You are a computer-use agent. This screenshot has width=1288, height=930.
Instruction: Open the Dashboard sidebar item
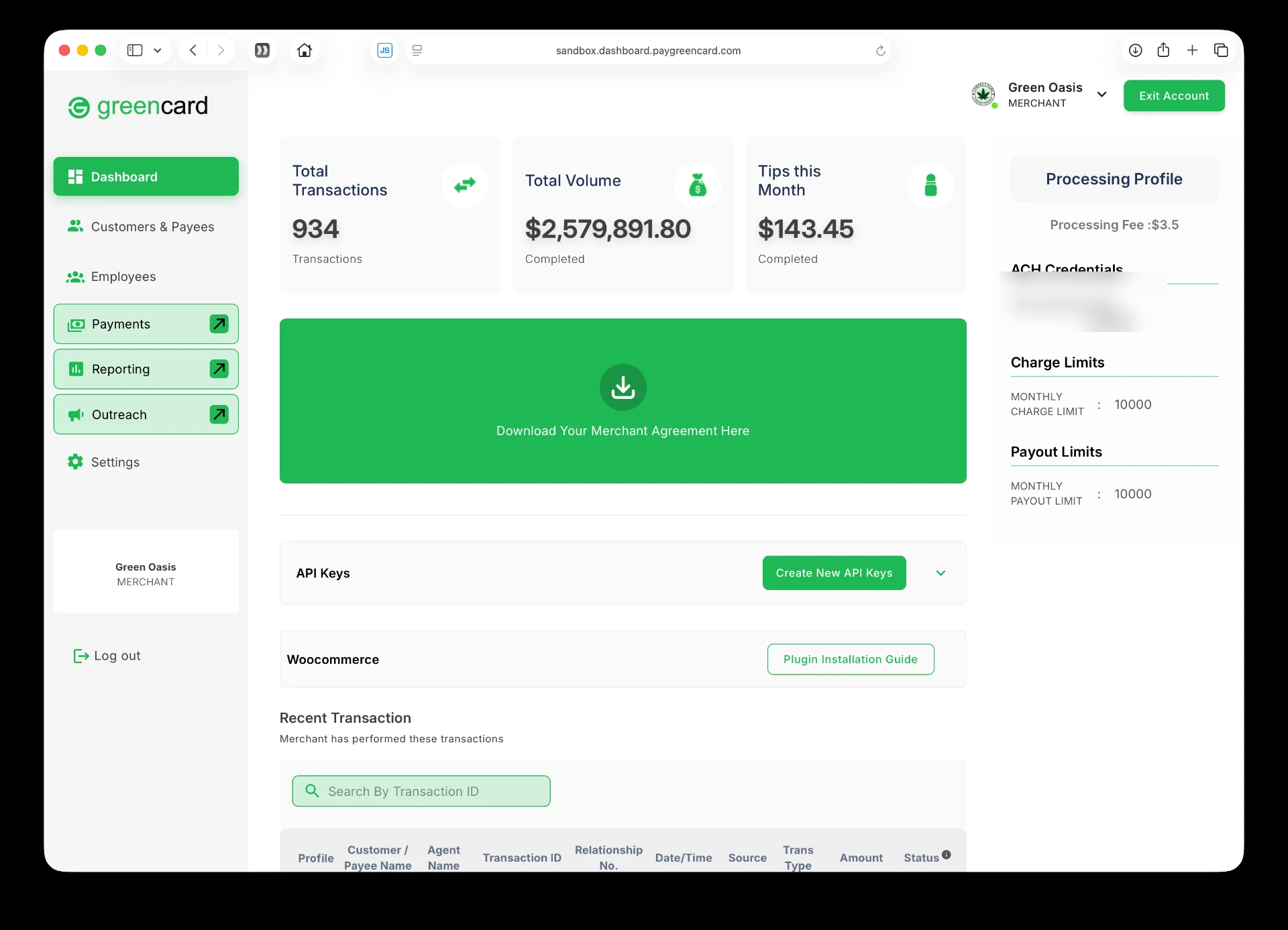pyautogui.click(x=146, y=176)
